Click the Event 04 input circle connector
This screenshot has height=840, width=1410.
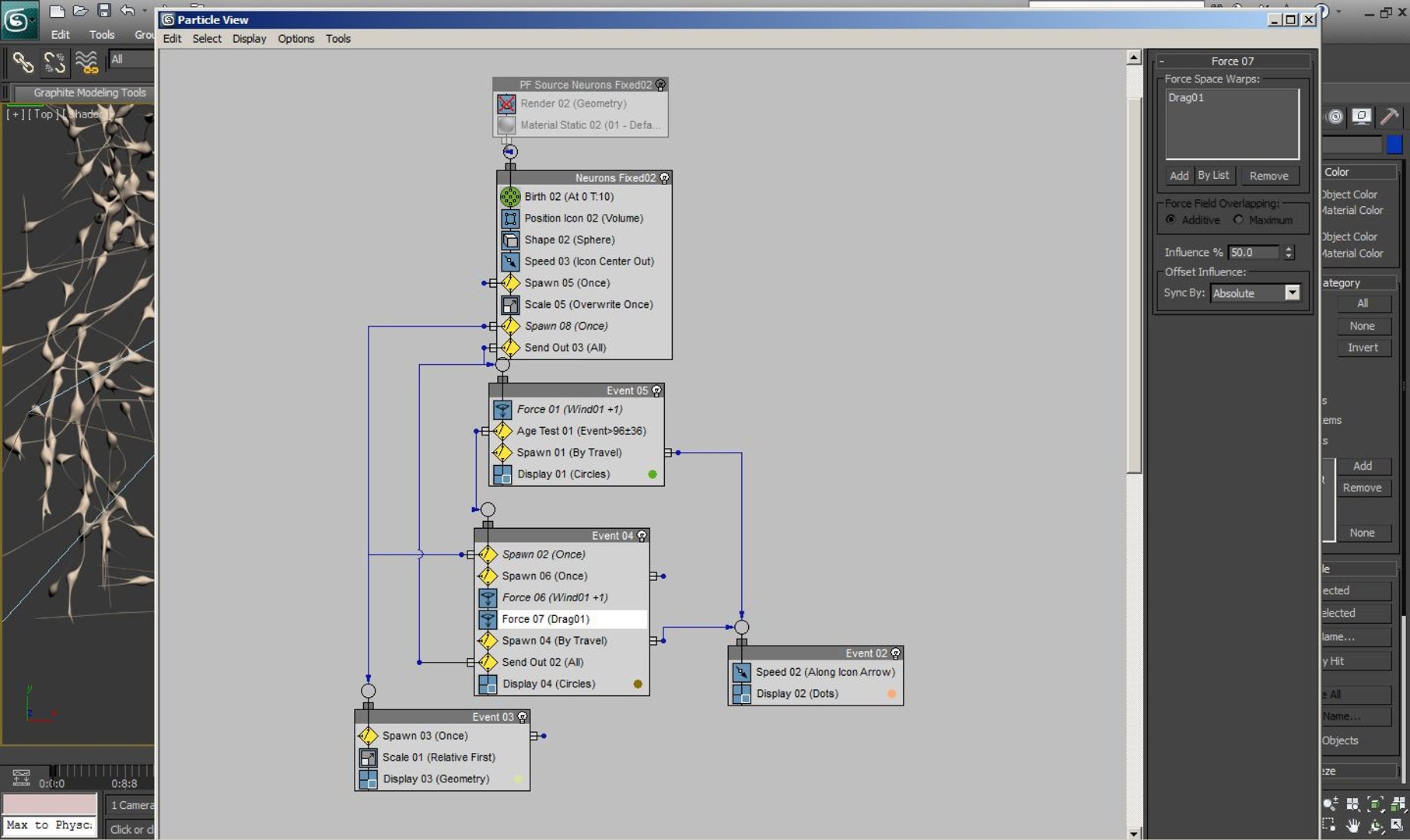point(488,510)
